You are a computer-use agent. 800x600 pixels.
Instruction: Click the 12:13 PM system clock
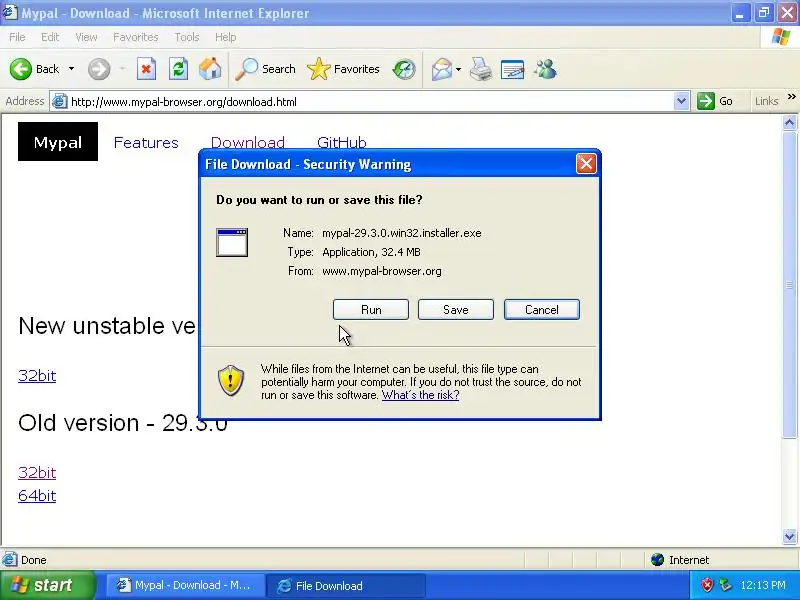[763, 585]
